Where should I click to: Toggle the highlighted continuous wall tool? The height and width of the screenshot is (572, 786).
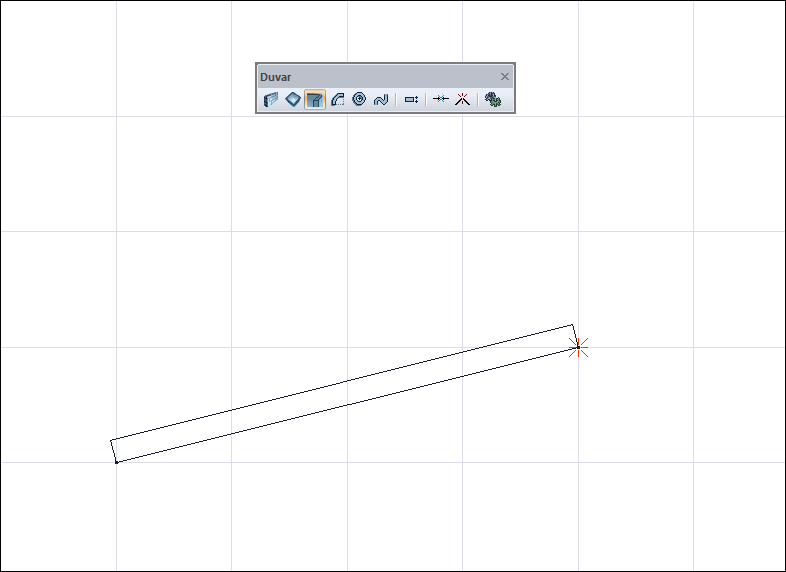pyautogui.click(x=315, y=99)
